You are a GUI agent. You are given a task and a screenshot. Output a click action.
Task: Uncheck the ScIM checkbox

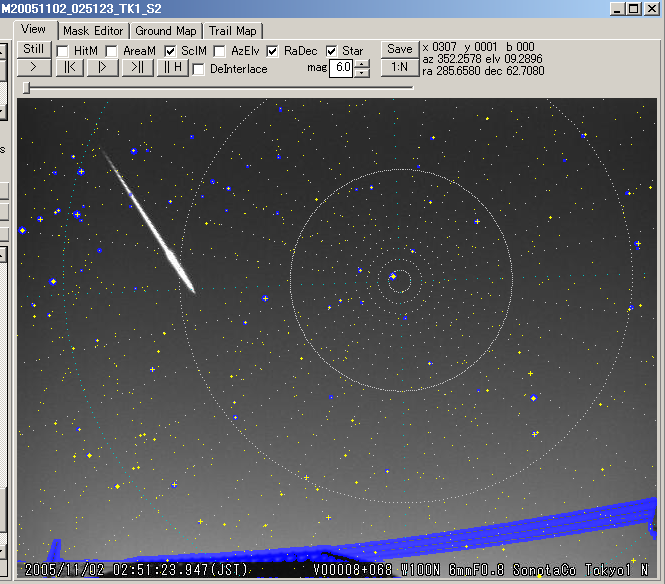(171, 51)
